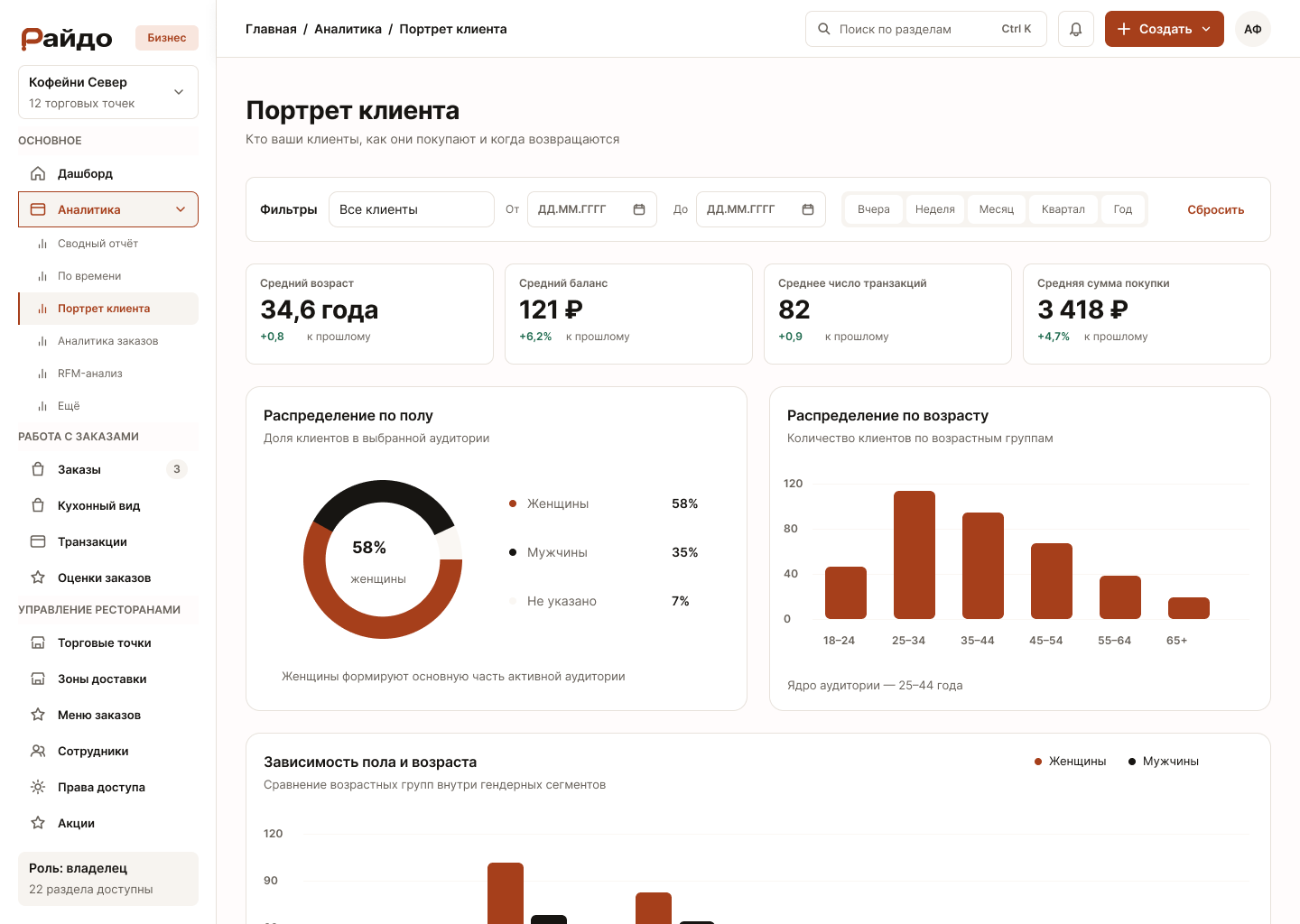Image resolution: width=1300 pixels, height=924 pixels.
Task: Click chart icon beside RFM-анализ
Action: point(42,374)
